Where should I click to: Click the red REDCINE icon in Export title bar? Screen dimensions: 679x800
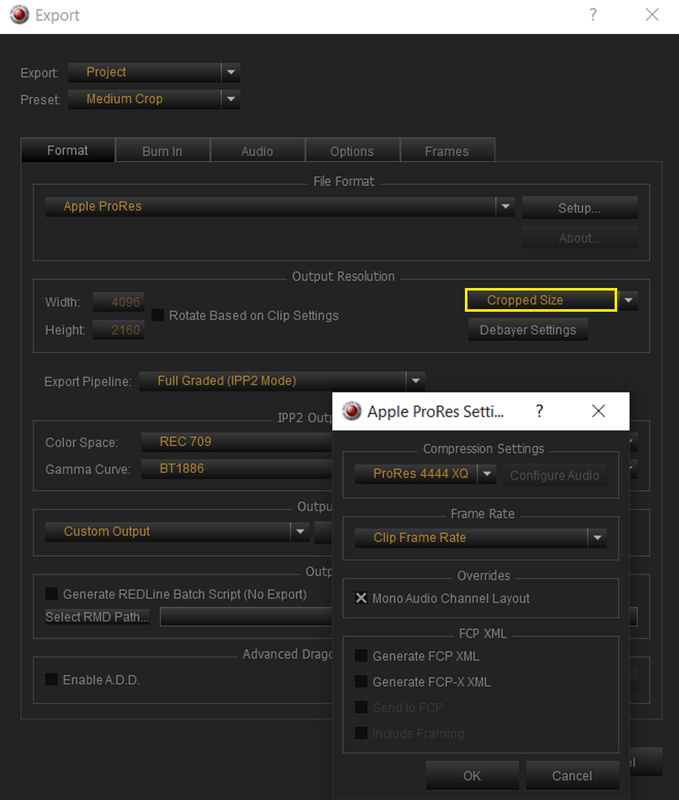coord(19,15)
